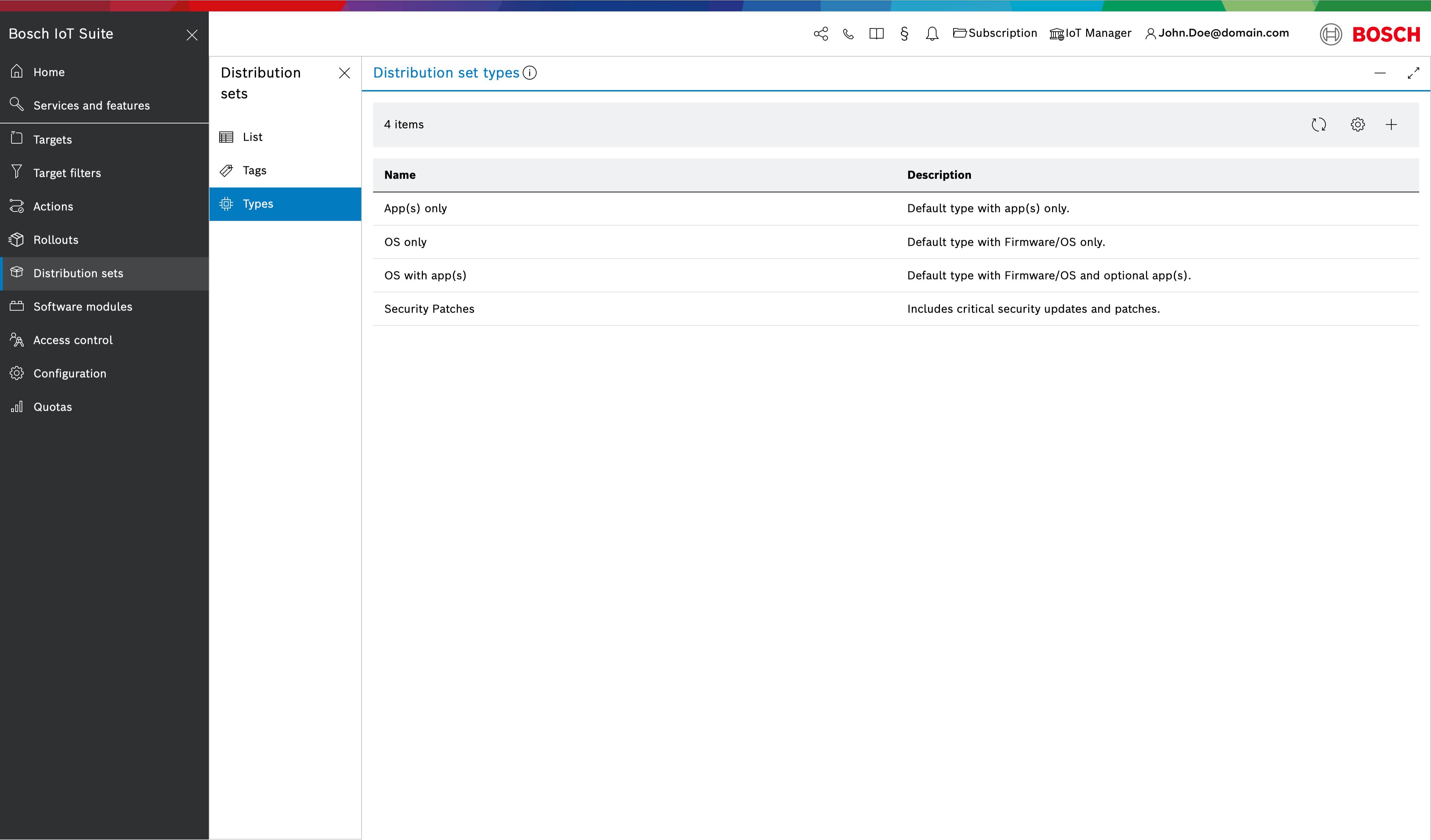The height and width of the screenshot is (840, 1431).
Task: Refresh the distribution set types list
Action: coord(1319,124)
